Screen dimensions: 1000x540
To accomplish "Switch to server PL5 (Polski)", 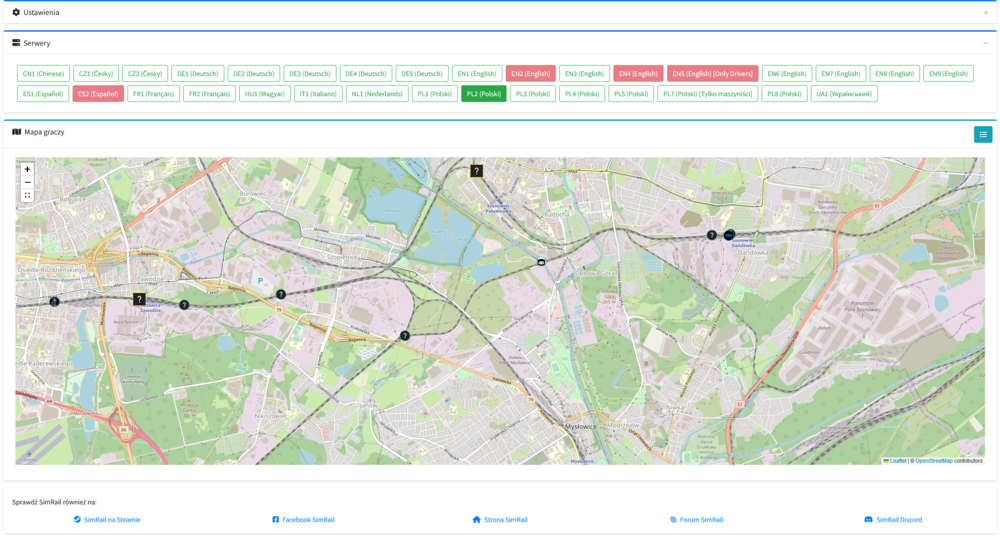I will pyautogui.click(x=631, y=94).
